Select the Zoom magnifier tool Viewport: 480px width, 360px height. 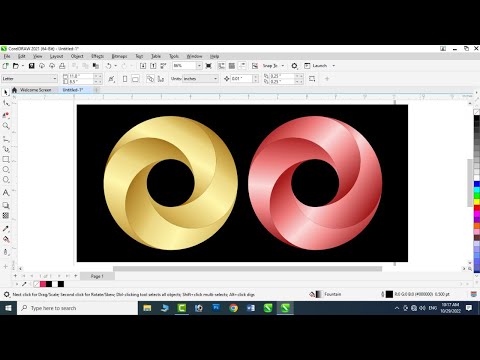point(6,126)
